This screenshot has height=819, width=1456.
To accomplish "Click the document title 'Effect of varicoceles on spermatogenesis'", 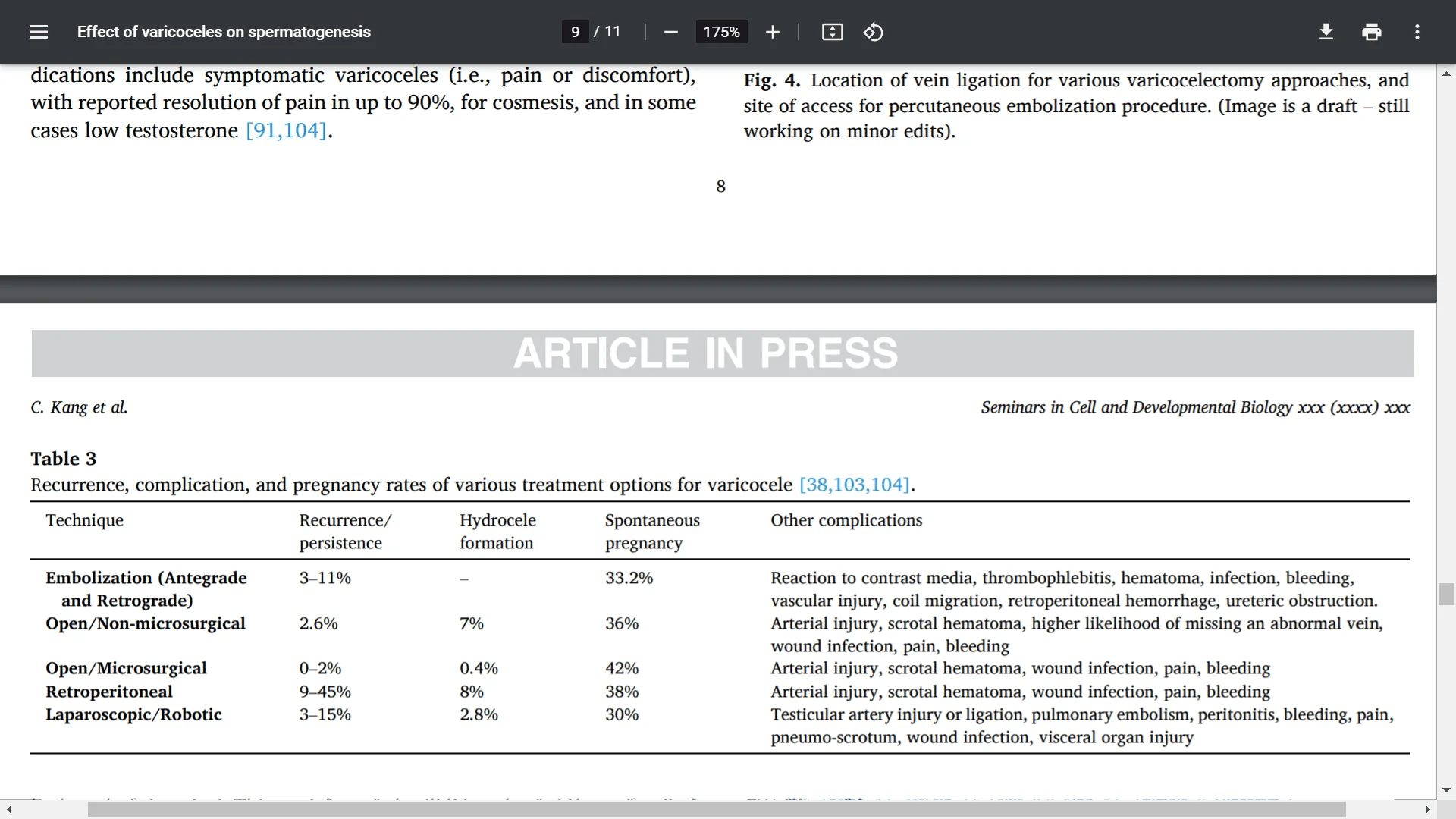I will [224, 32].
